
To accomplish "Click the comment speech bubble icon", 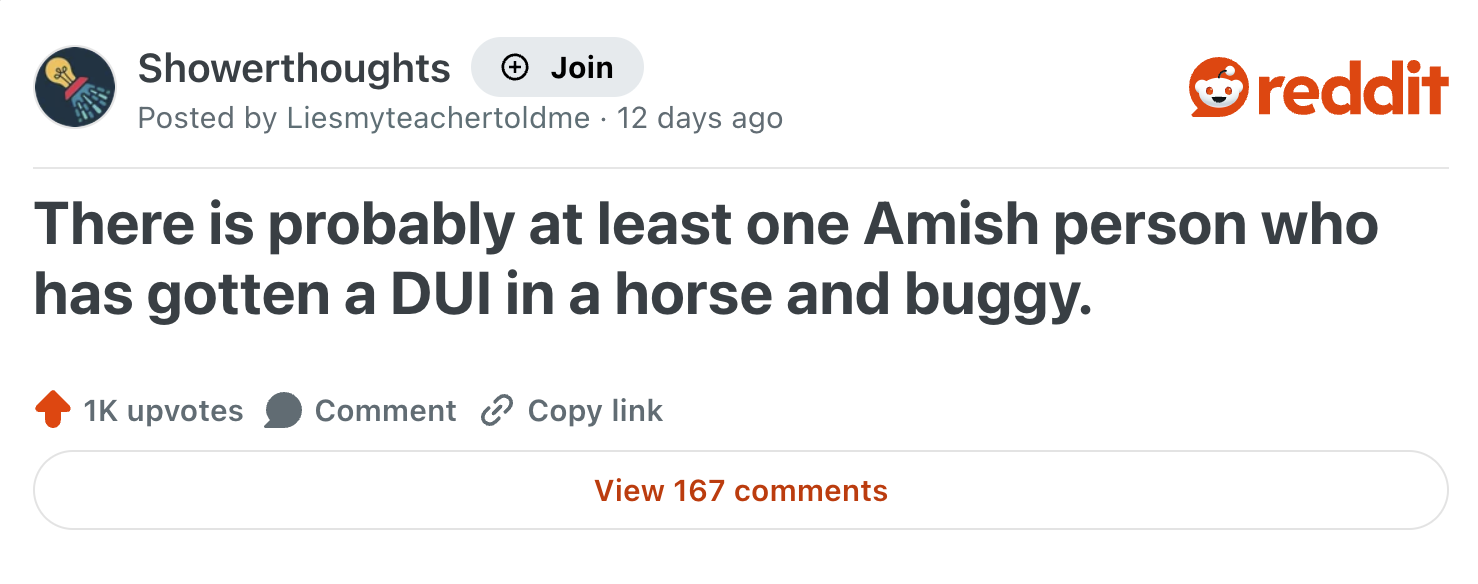I will click(283, 411).
